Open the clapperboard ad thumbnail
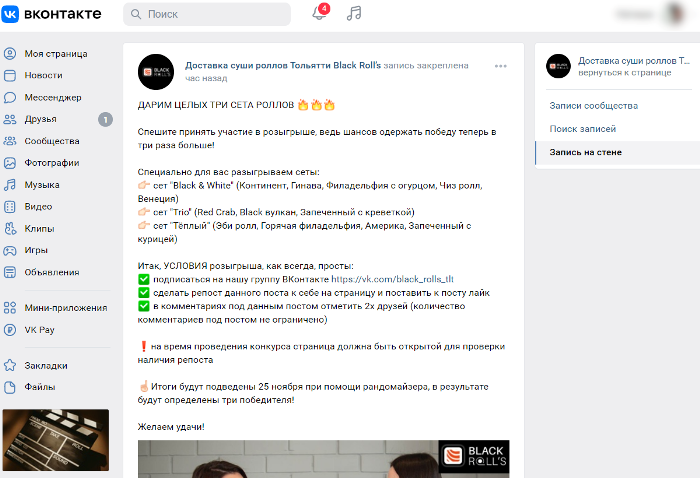 tap(56, 440)
